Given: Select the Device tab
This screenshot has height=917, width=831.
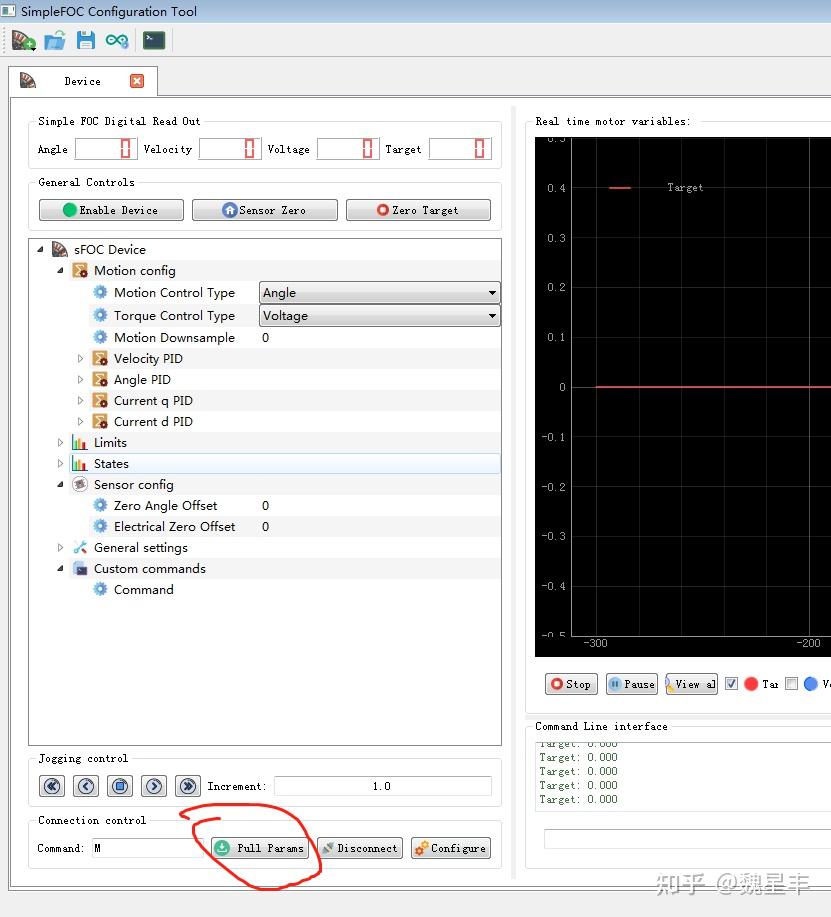Looking at the screenshot, I should [82, 81].
